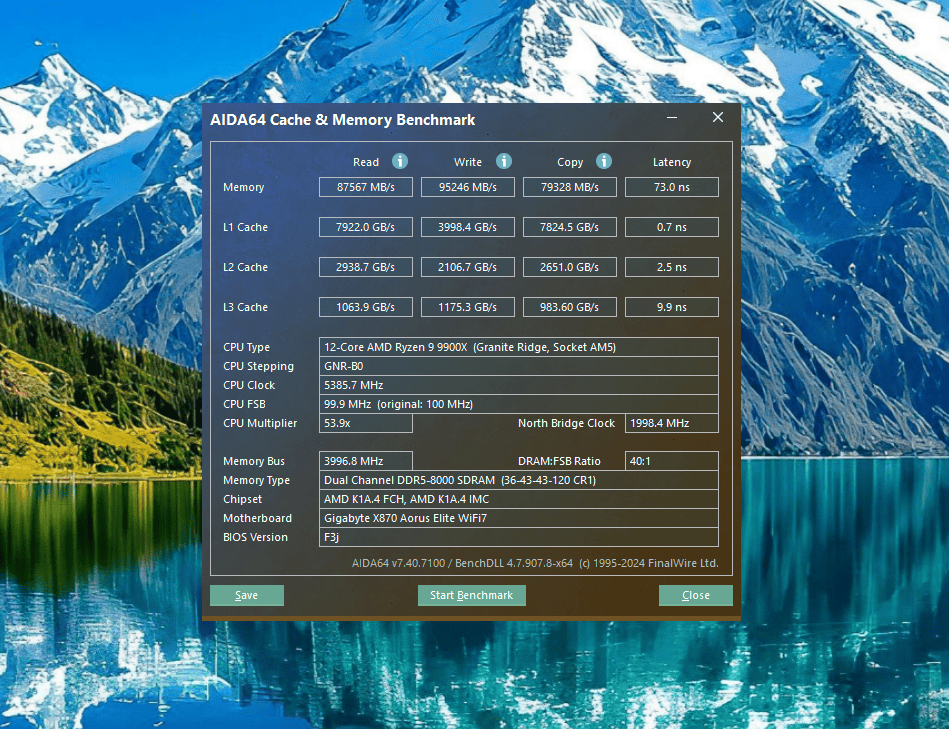
Task: Select the Memory Copy value 79328 MB/s
Action: (570, 187)
